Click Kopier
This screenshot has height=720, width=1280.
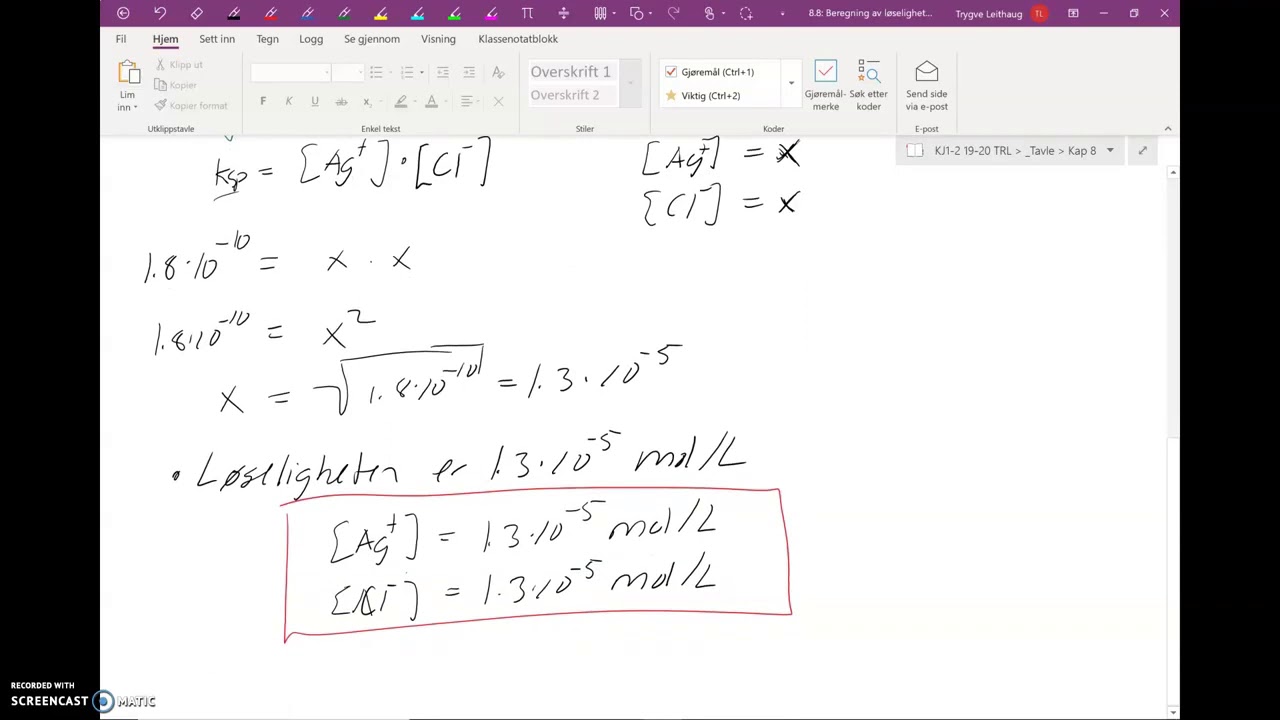click(x=175, y=85)
